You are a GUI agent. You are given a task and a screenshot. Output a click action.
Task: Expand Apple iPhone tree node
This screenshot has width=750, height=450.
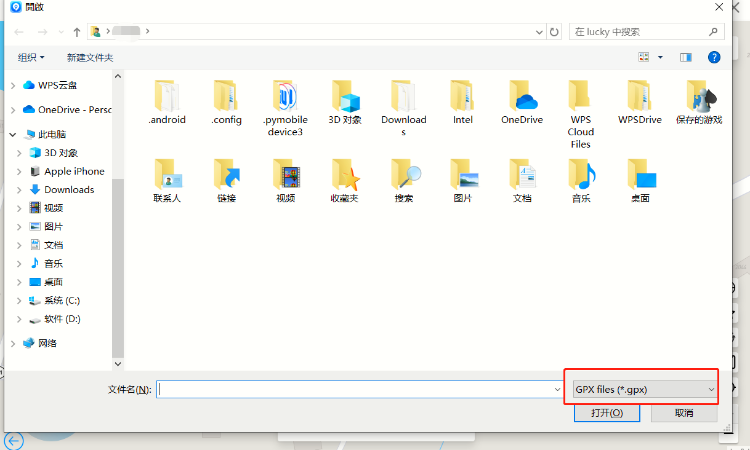point(19,172)
